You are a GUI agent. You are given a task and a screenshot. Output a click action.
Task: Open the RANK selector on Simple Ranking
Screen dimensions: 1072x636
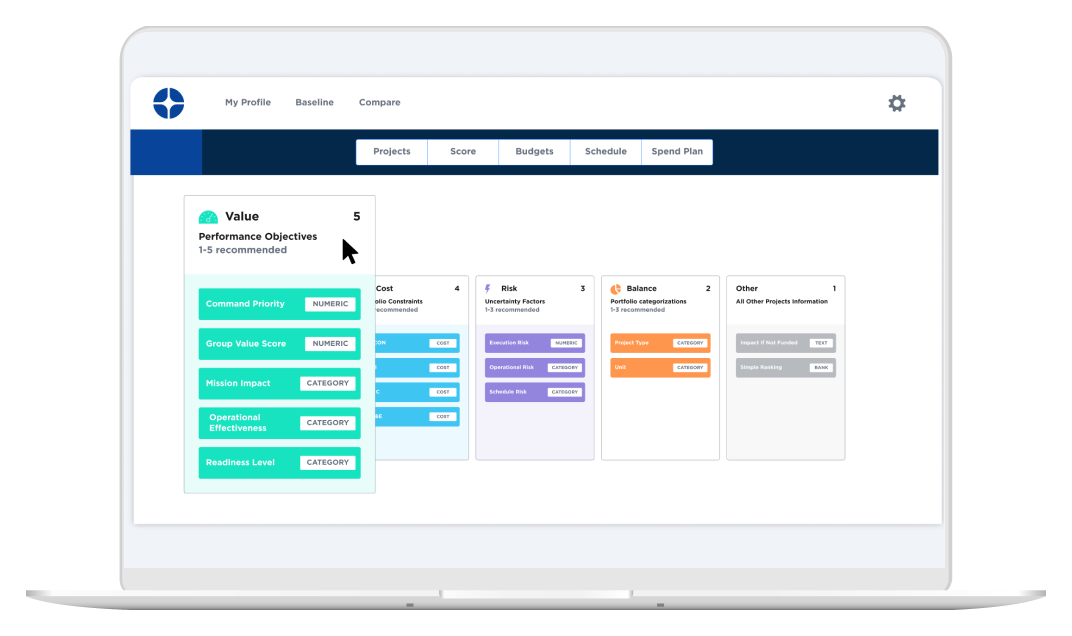pos(822,367)
